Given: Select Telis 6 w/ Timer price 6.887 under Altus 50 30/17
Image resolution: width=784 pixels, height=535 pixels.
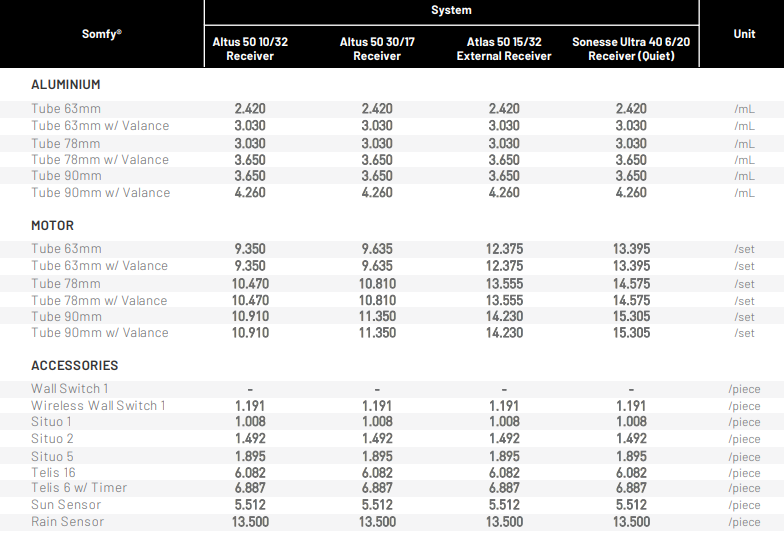Looking at the screenshot, I should (377, 488).
